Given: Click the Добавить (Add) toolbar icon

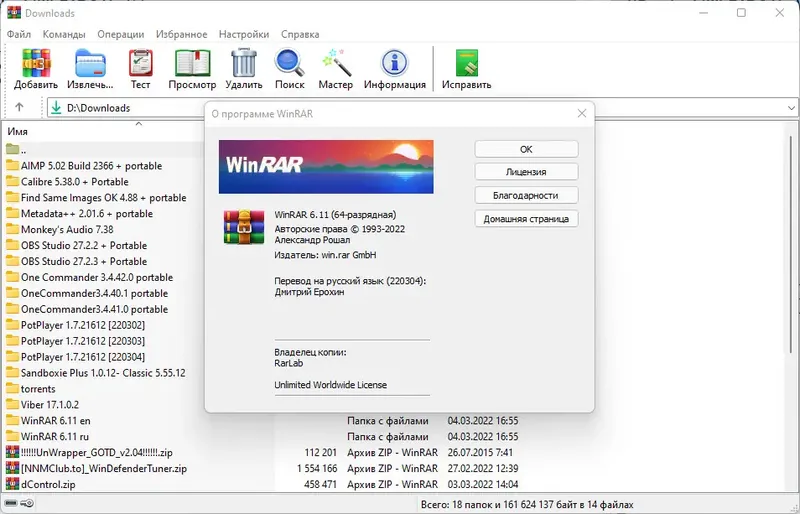Looking at the screenshot, I should pos(36,63).
